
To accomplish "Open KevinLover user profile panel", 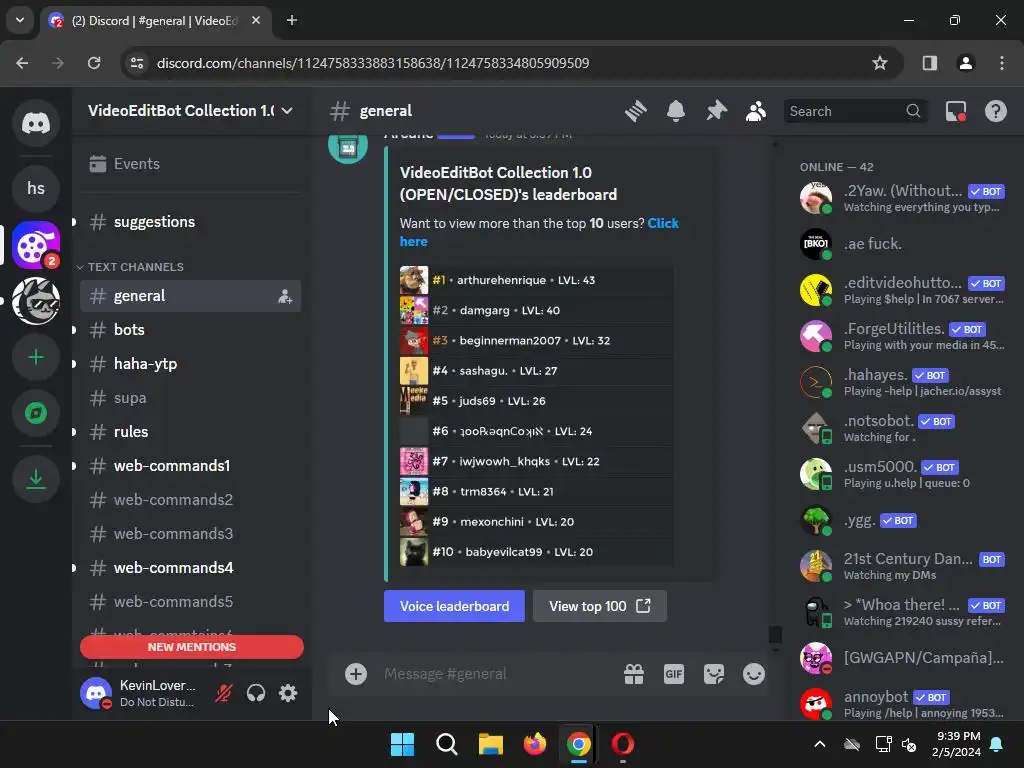I will coord(140,693).
